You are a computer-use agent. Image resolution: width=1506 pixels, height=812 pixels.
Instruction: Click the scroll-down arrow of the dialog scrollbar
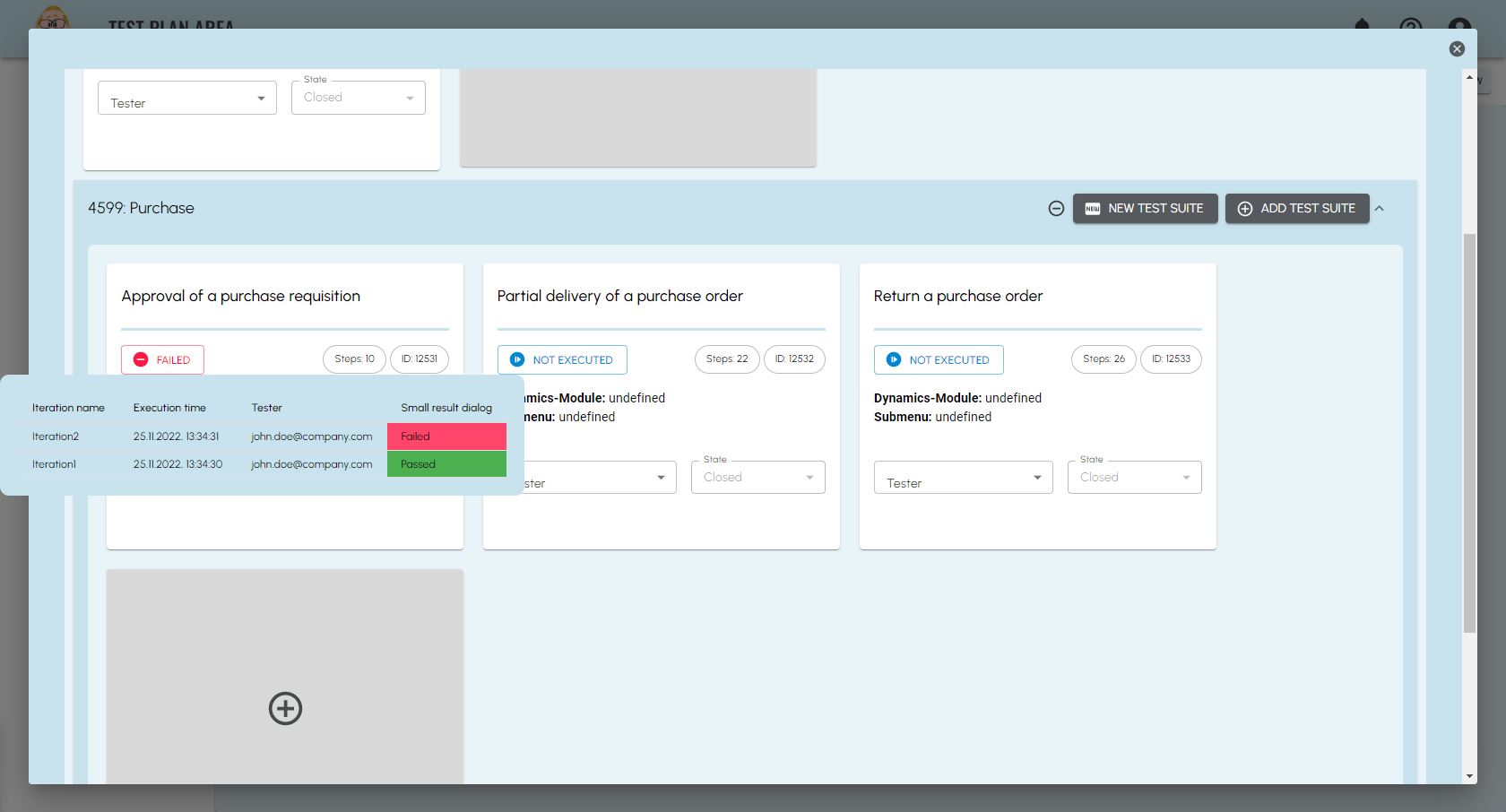point(1468,776)
